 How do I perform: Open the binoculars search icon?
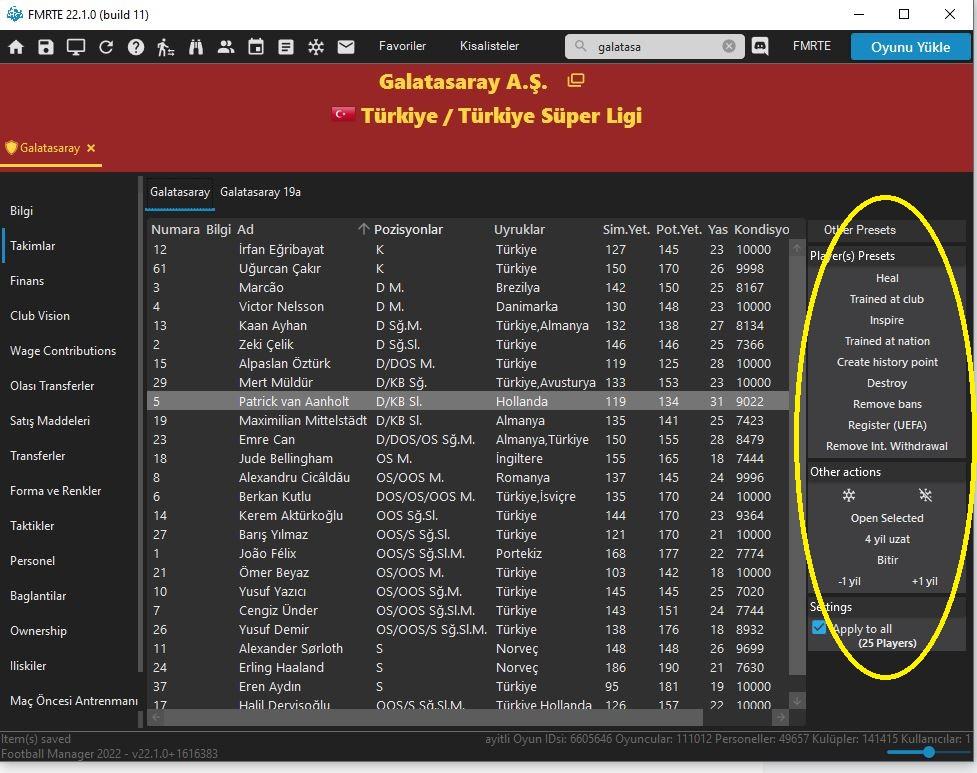[196, 47]
